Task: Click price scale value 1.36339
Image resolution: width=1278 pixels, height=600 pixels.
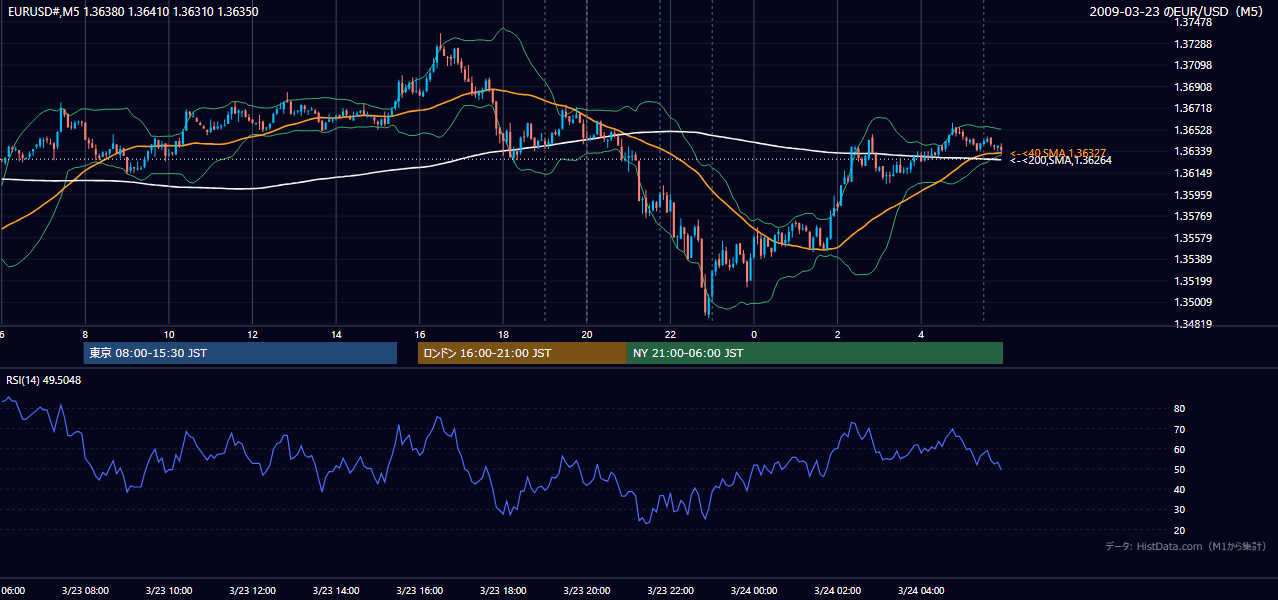Action: click(1194, 151)
